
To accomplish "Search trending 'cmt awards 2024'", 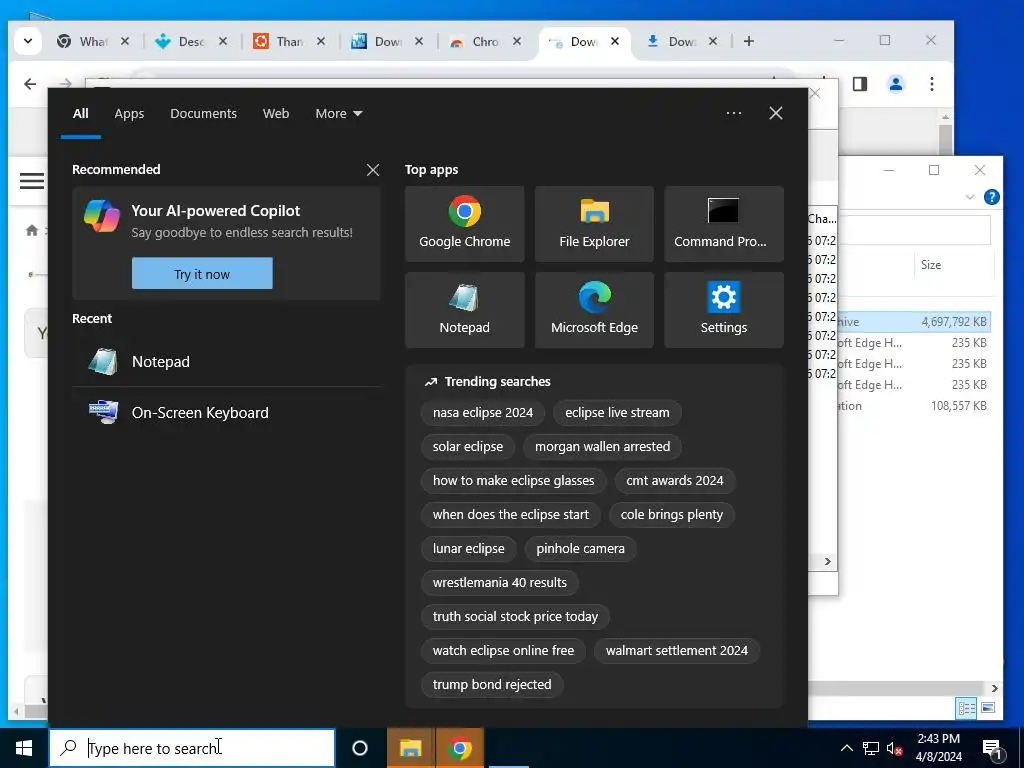I will [675, 481].
